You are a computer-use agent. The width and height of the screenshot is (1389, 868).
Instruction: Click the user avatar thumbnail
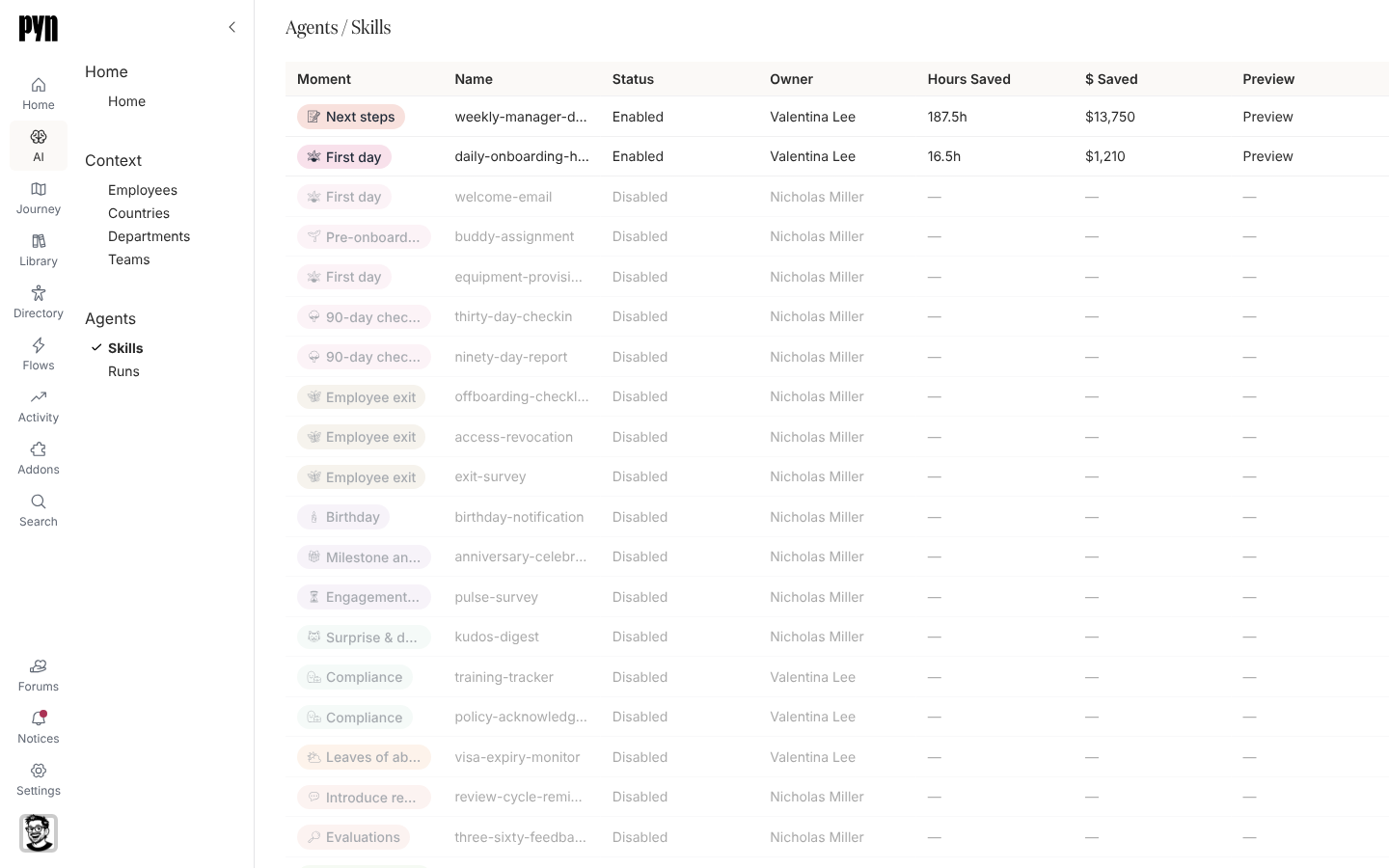tap(39, 833)
